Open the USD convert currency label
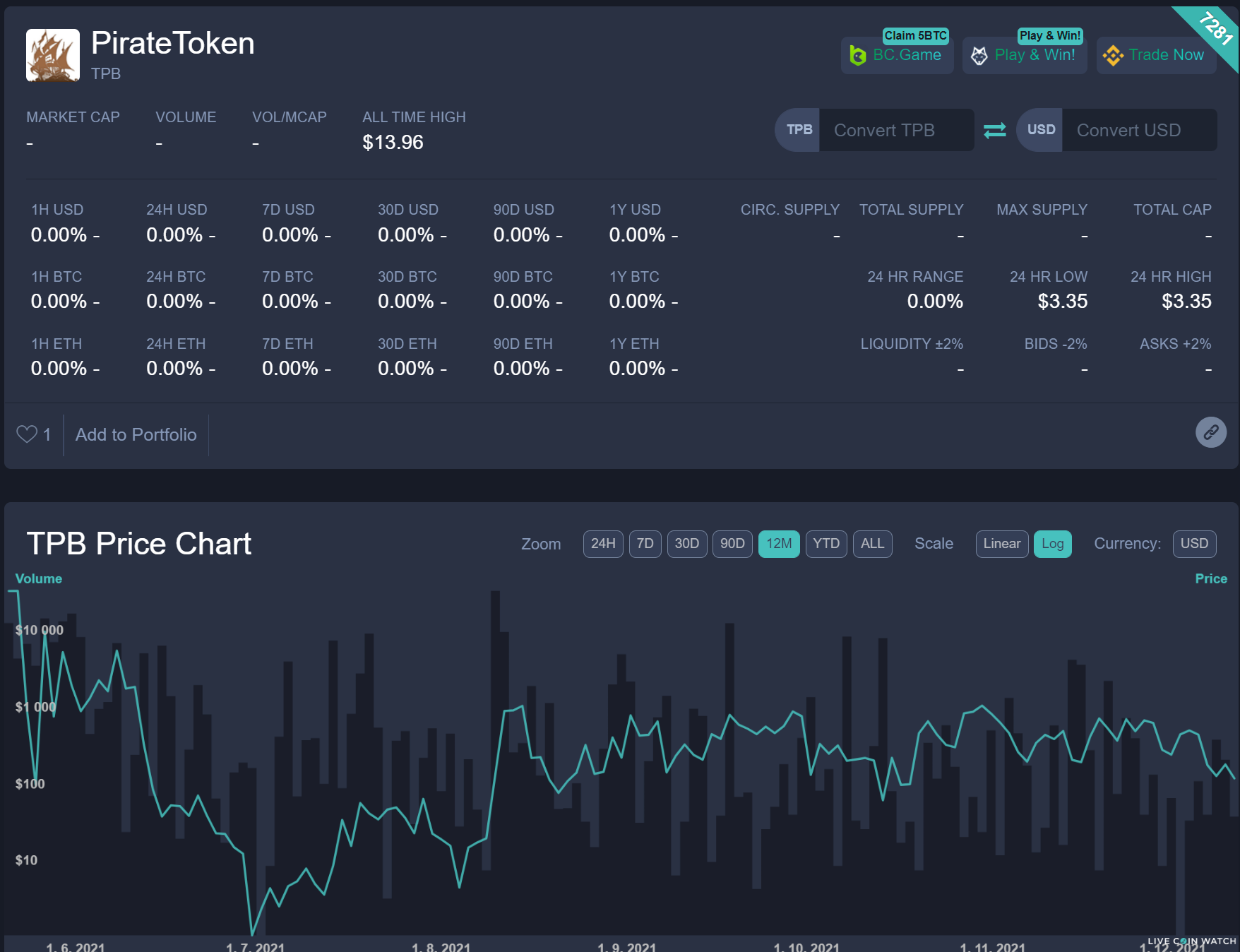 click(1040, 130)
